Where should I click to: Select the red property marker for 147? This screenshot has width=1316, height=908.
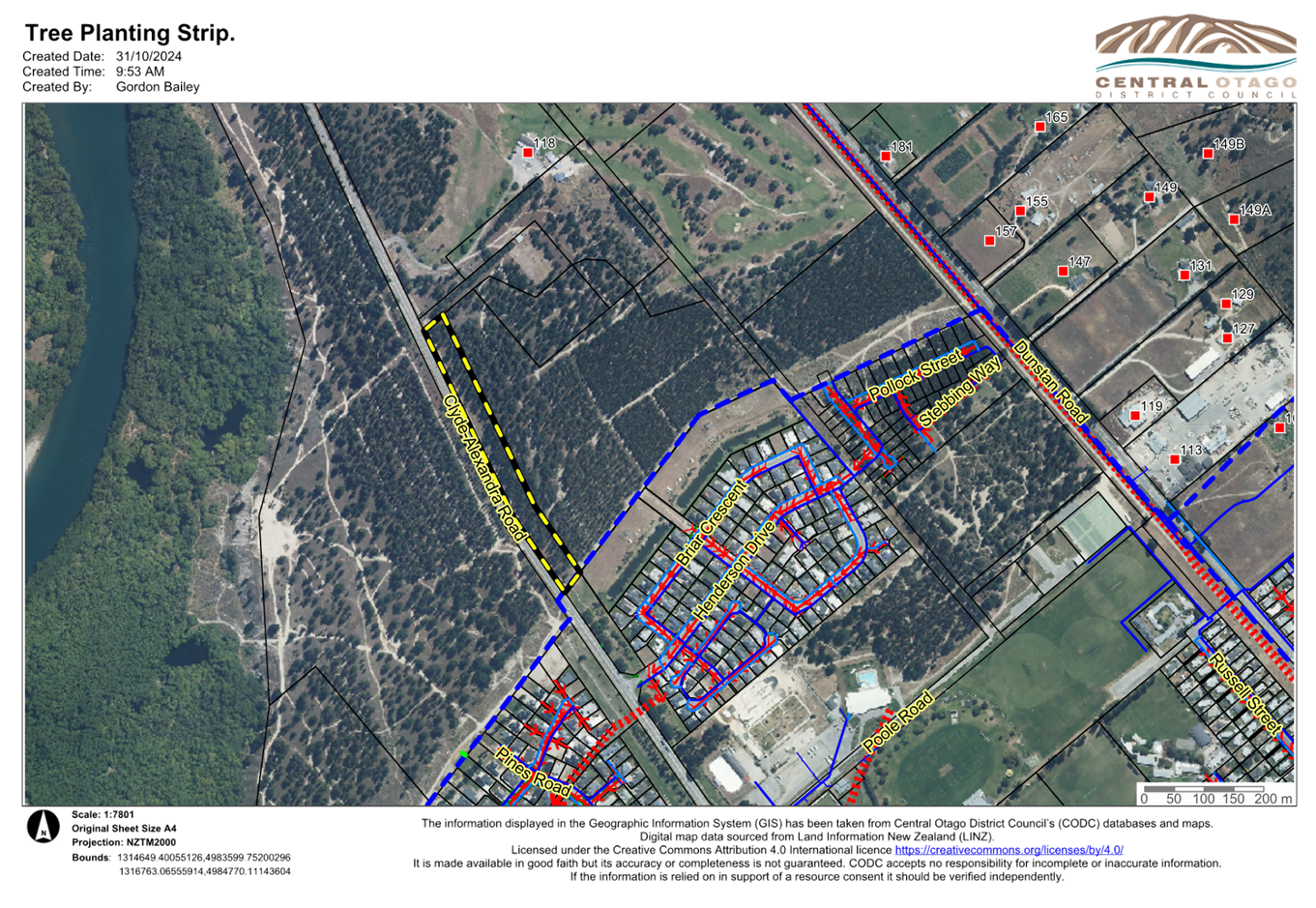pyautogui.click(x=1063, y=272)
